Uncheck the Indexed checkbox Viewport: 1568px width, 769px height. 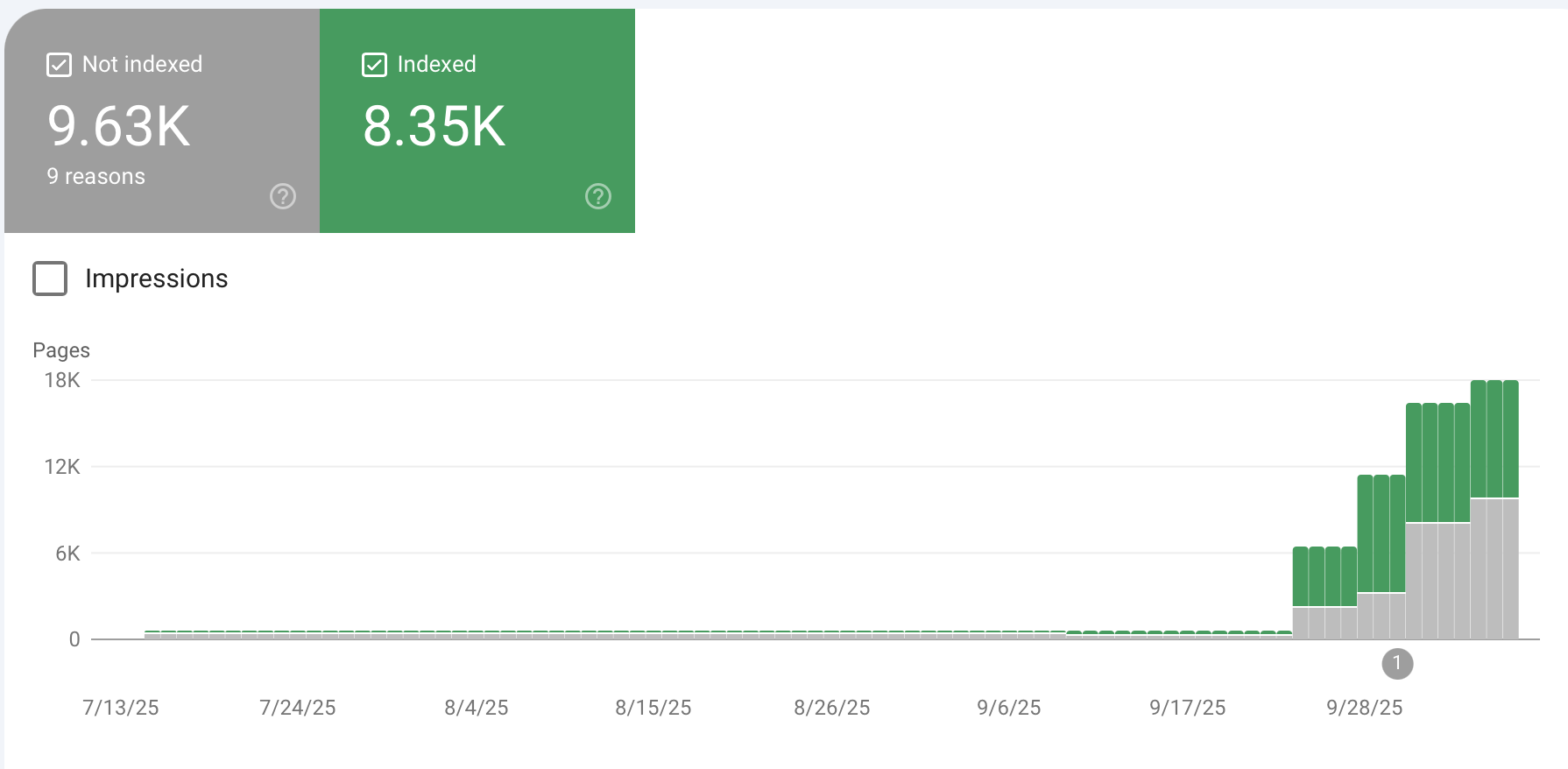[x=374, y=65]
